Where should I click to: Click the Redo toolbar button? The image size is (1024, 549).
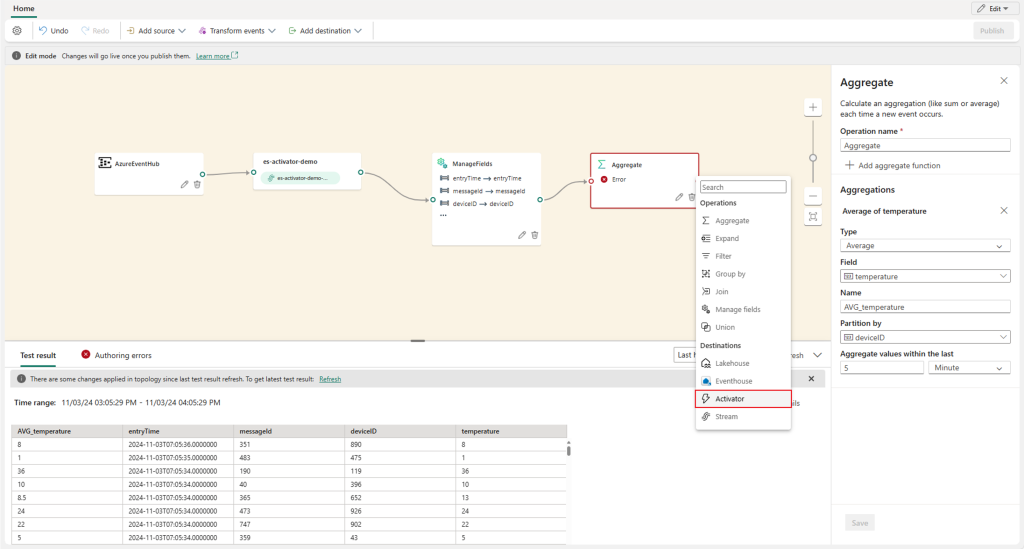click(95, 31)
